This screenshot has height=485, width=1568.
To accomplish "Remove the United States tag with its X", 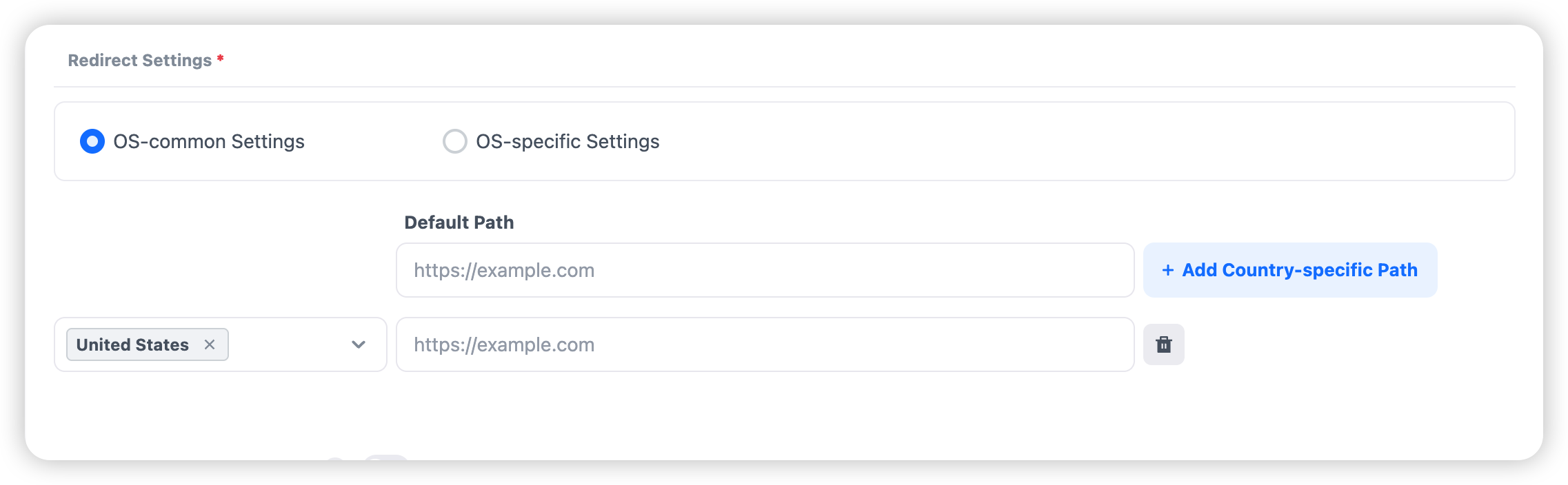I will click(210, 344).
